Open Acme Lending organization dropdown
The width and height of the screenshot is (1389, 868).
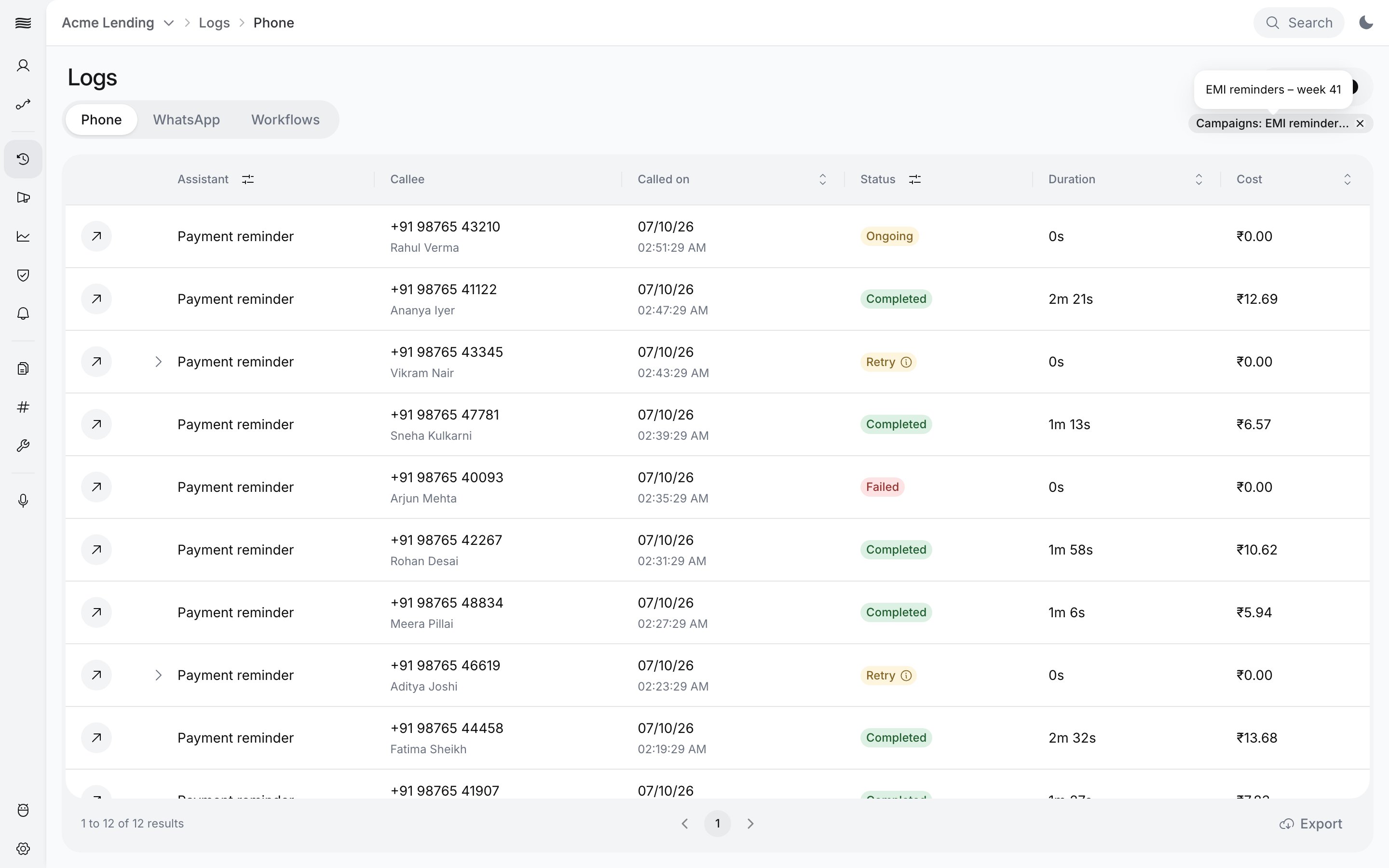pyautogui.click(x=118, y=23)
